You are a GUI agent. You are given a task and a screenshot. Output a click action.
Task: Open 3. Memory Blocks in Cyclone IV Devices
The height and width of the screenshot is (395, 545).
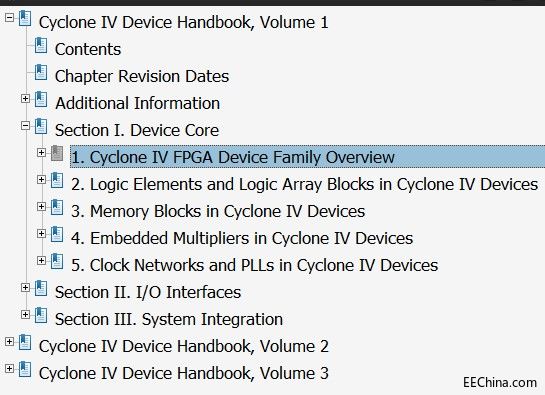click(x=218, y=211)
